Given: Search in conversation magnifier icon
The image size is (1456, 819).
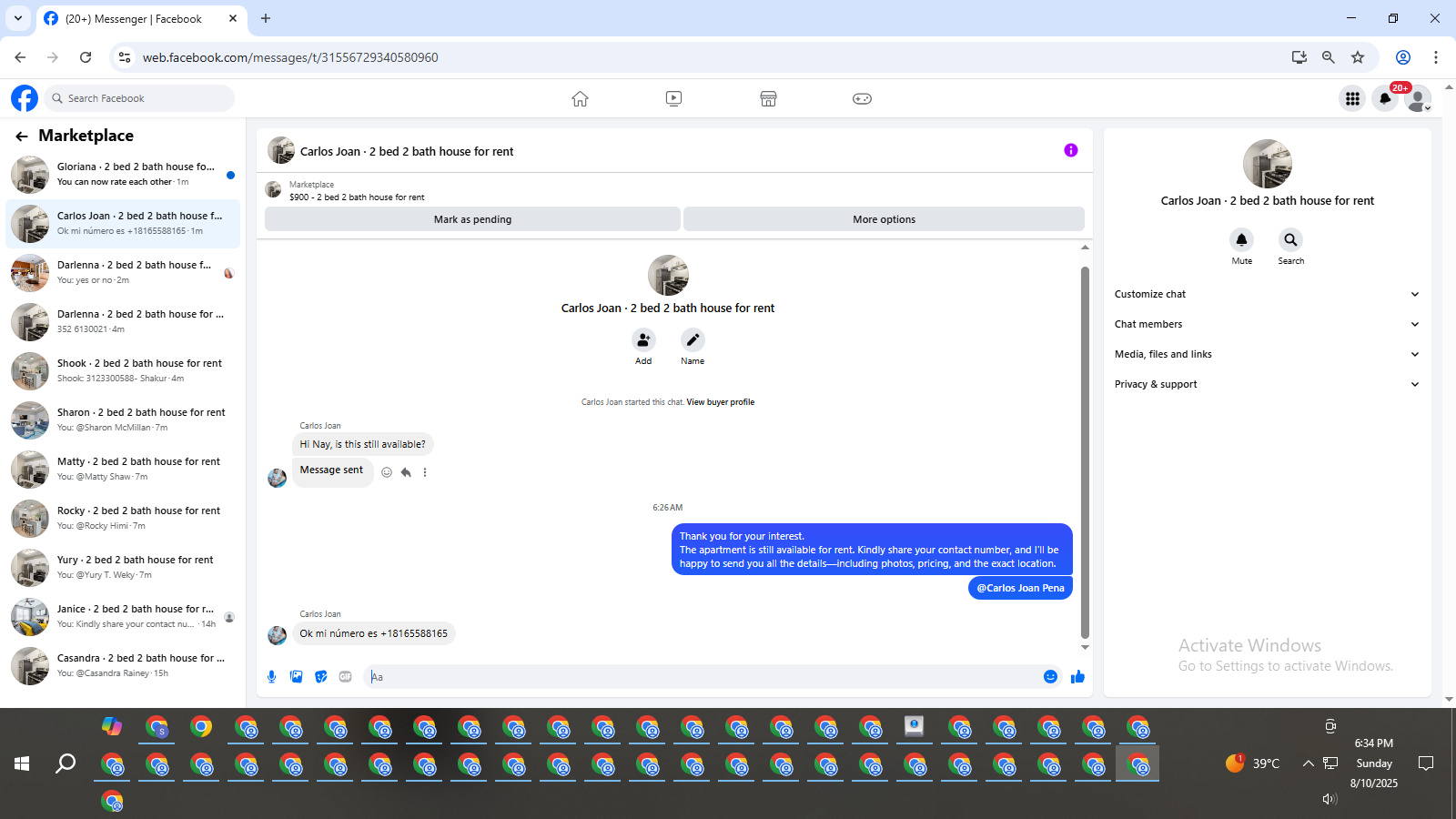Looking at the screenshot, I should click(x=1290, y=240).
